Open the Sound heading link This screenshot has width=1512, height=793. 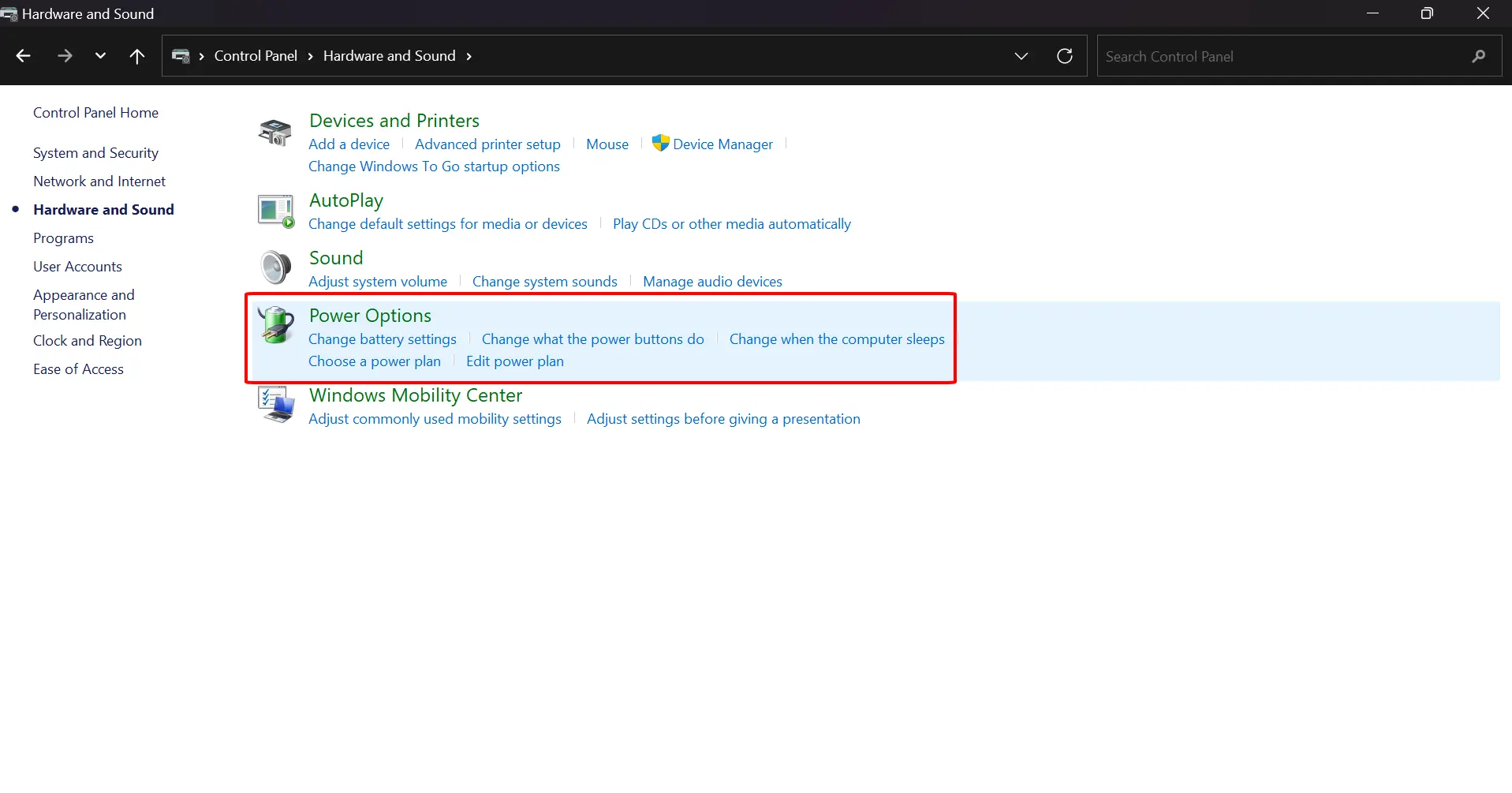(336, 258)
